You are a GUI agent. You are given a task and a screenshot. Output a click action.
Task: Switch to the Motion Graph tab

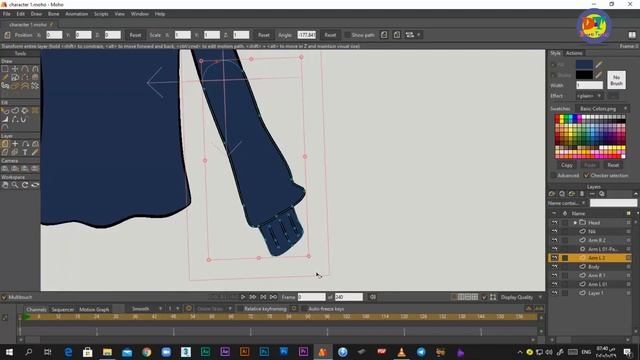94,309
